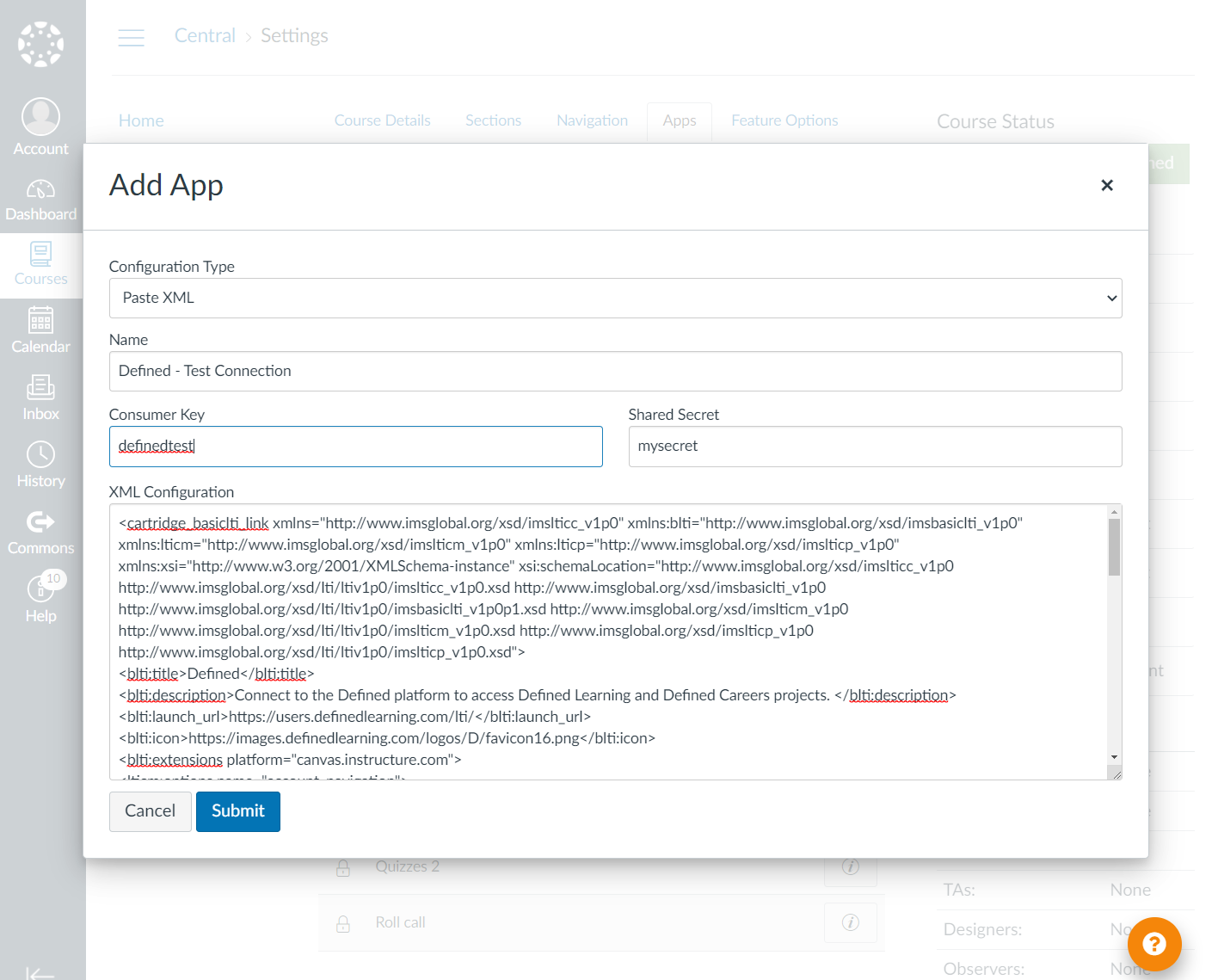Click the XML textarea scroll-up arrow

[1115, 512]
